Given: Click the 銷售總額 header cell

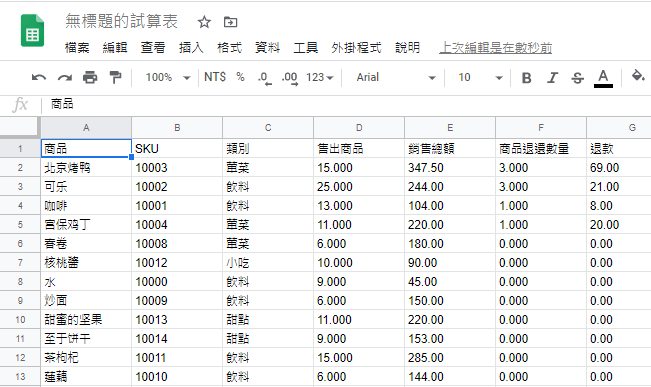Looking at the screenshot, I should pos(450,148).
